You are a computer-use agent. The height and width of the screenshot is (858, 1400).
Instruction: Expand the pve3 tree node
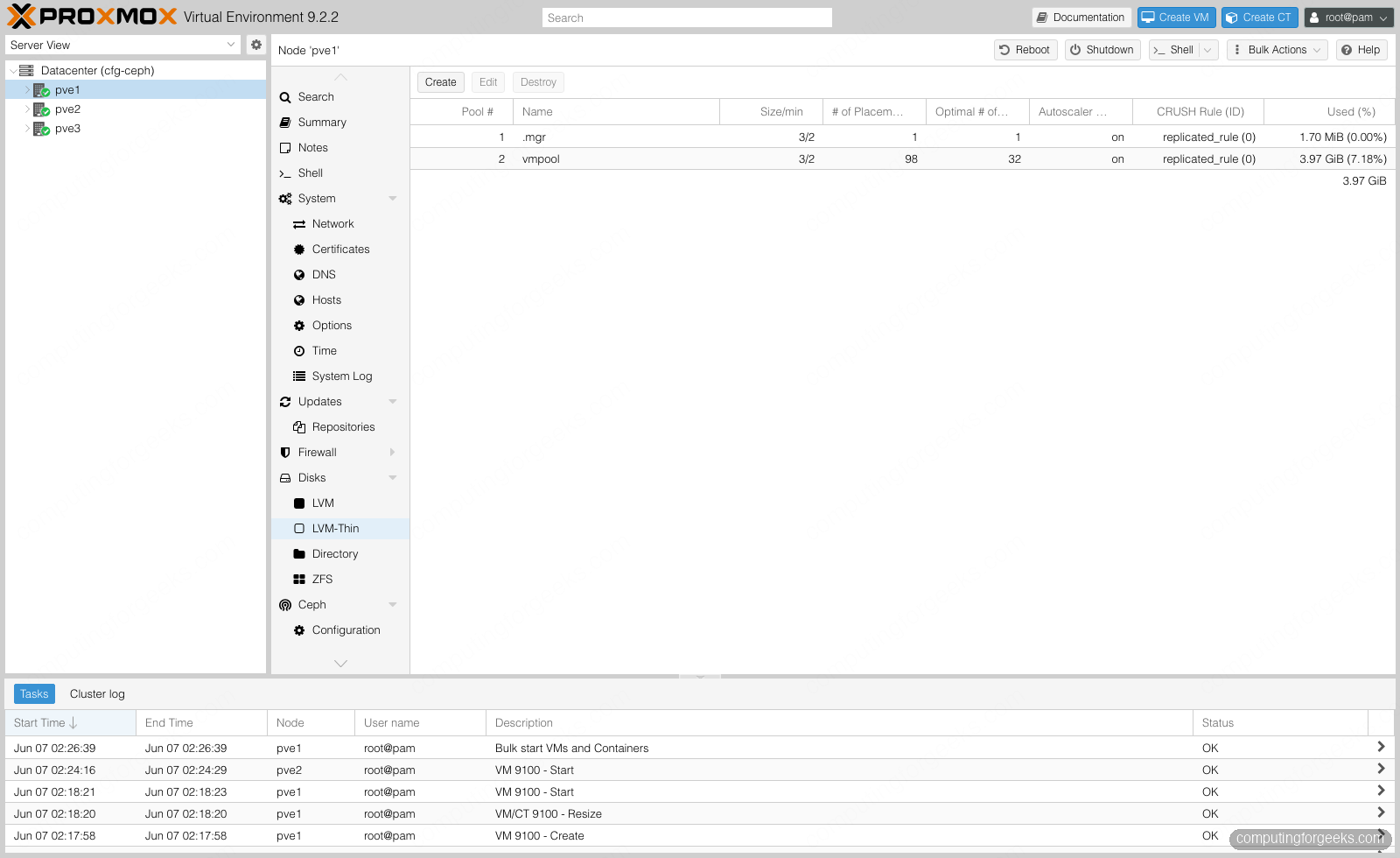click(27, 129)
